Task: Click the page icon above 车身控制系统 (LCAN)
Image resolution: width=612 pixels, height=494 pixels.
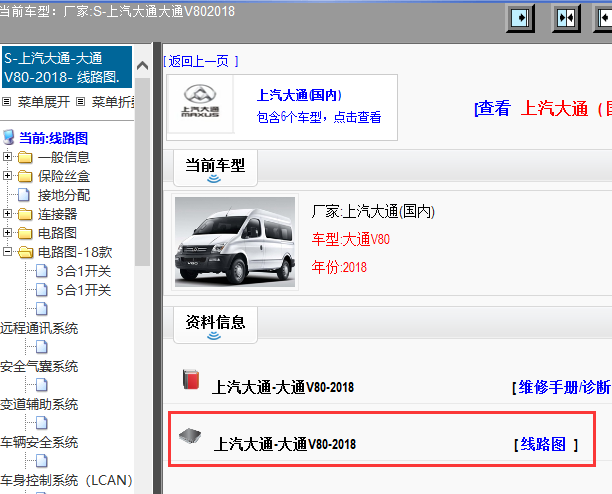Action: [42, 461]
